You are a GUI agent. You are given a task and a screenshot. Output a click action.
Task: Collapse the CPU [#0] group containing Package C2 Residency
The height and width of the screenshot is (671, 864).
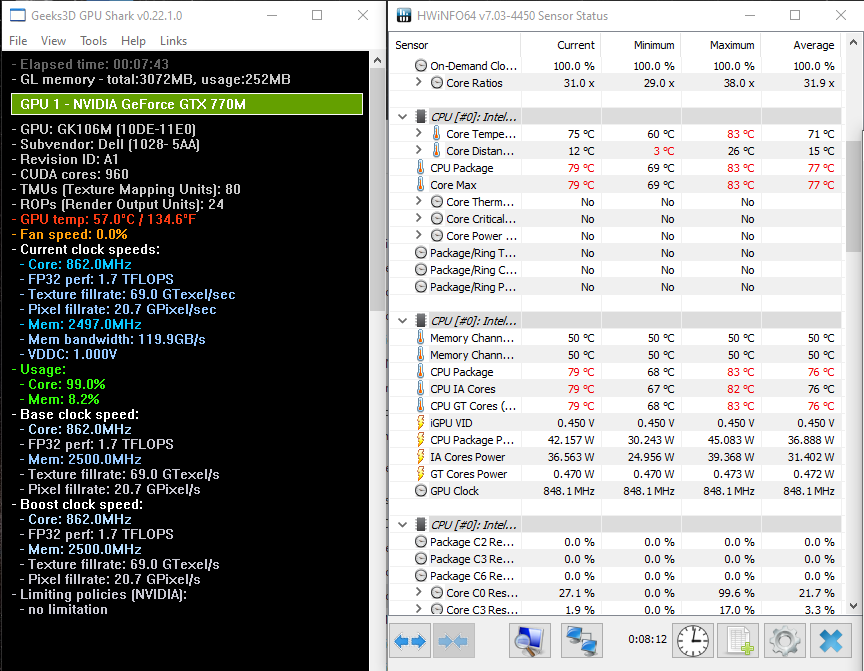(x=402, y=524)
